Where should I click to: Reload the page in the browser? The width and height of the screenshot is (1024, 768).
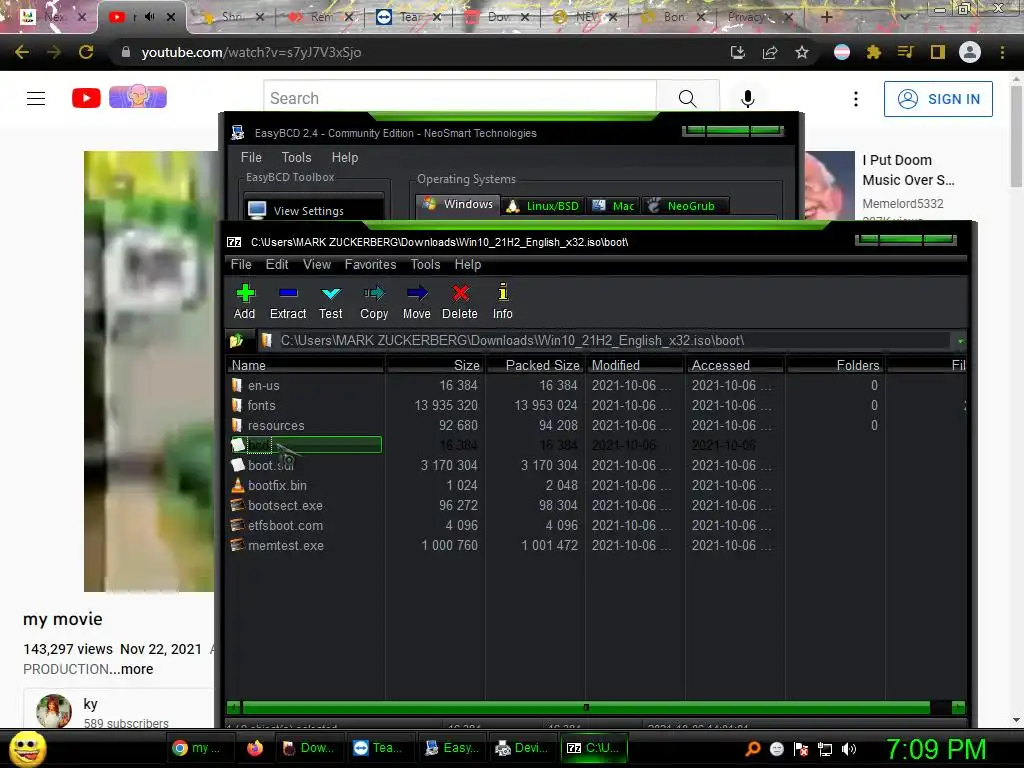[86, 52]
